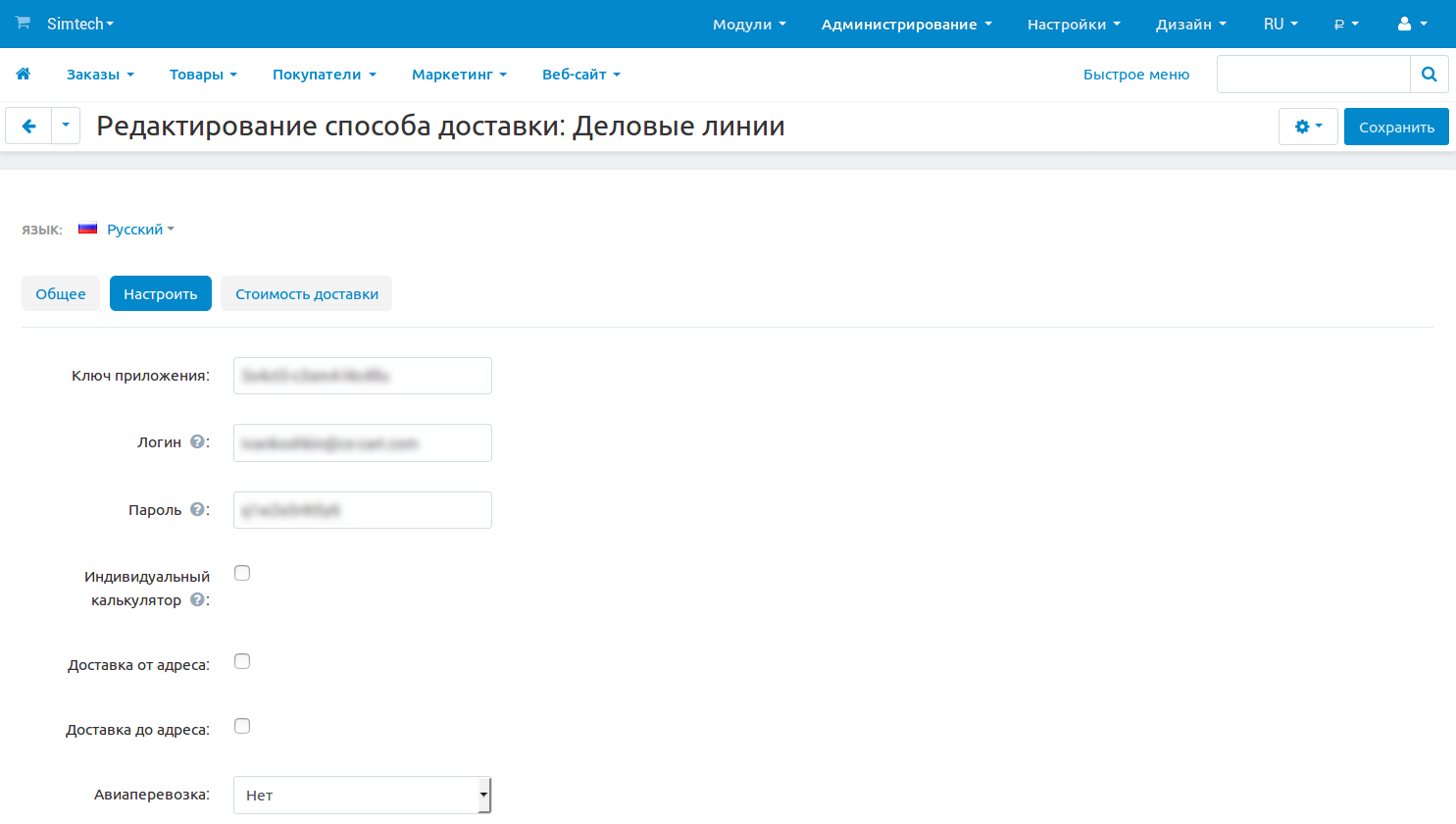This screenshot has width=1456, height=824.
Task: Open the user account icon menu
Action: 1411,24
